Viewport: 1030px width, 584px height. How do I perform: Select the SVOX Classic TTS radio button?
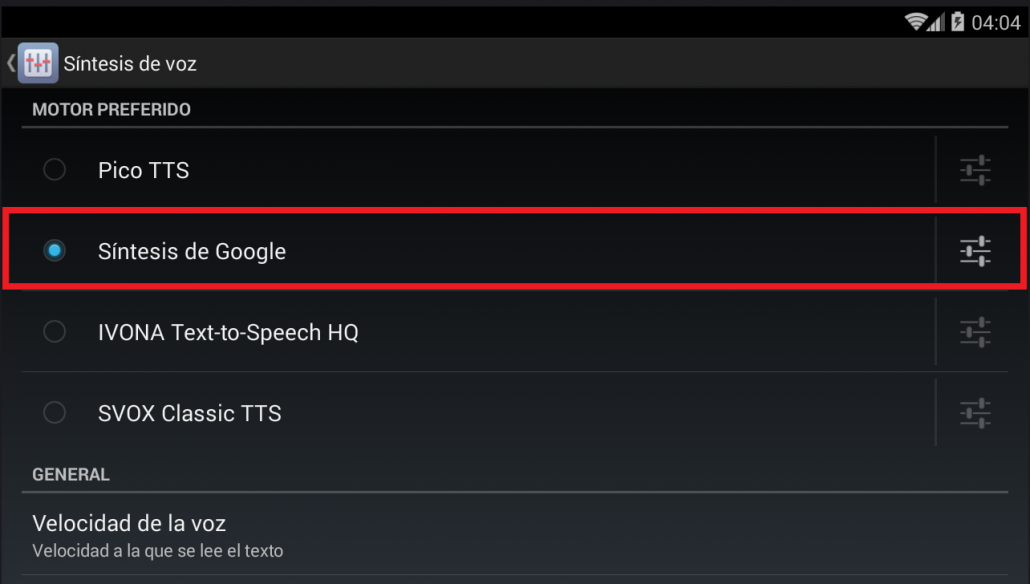[x=55, y=413]
